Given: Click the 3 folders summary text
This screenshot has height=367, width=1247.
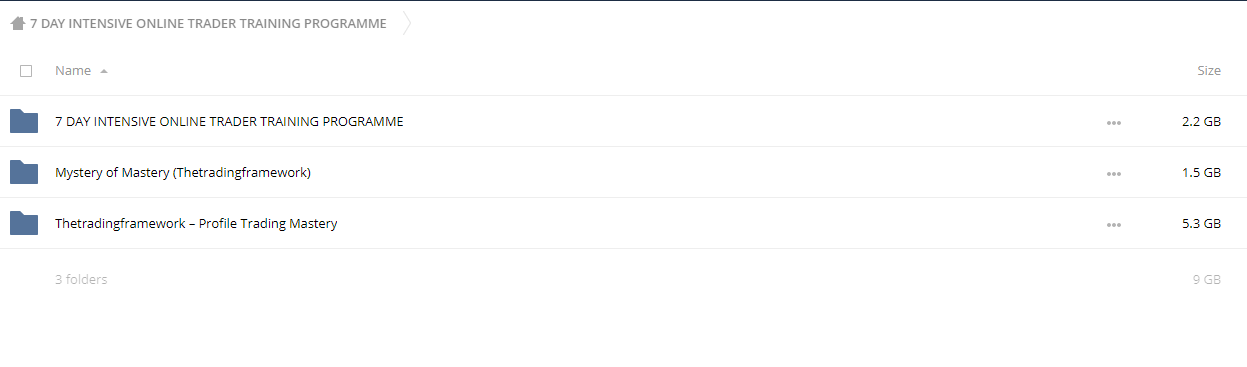Looking at the screenshot, I should [81, 280].
